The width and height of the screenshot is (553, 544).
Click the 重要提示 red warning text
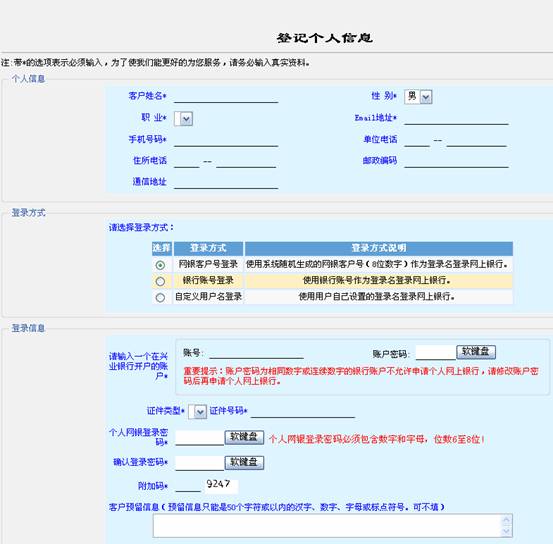click(361, 376)
